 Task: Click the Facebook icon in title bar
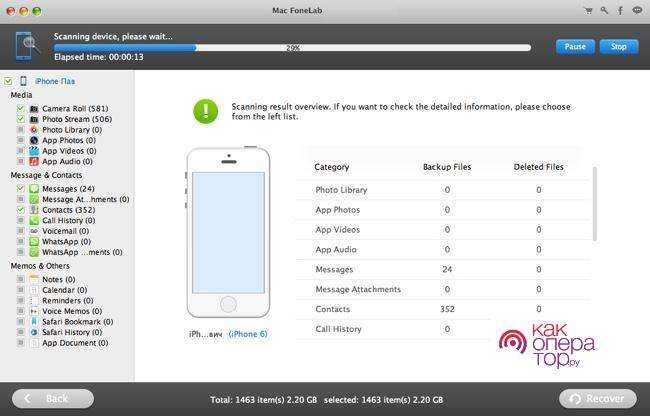pyautogui.click(x=620, y=11)
